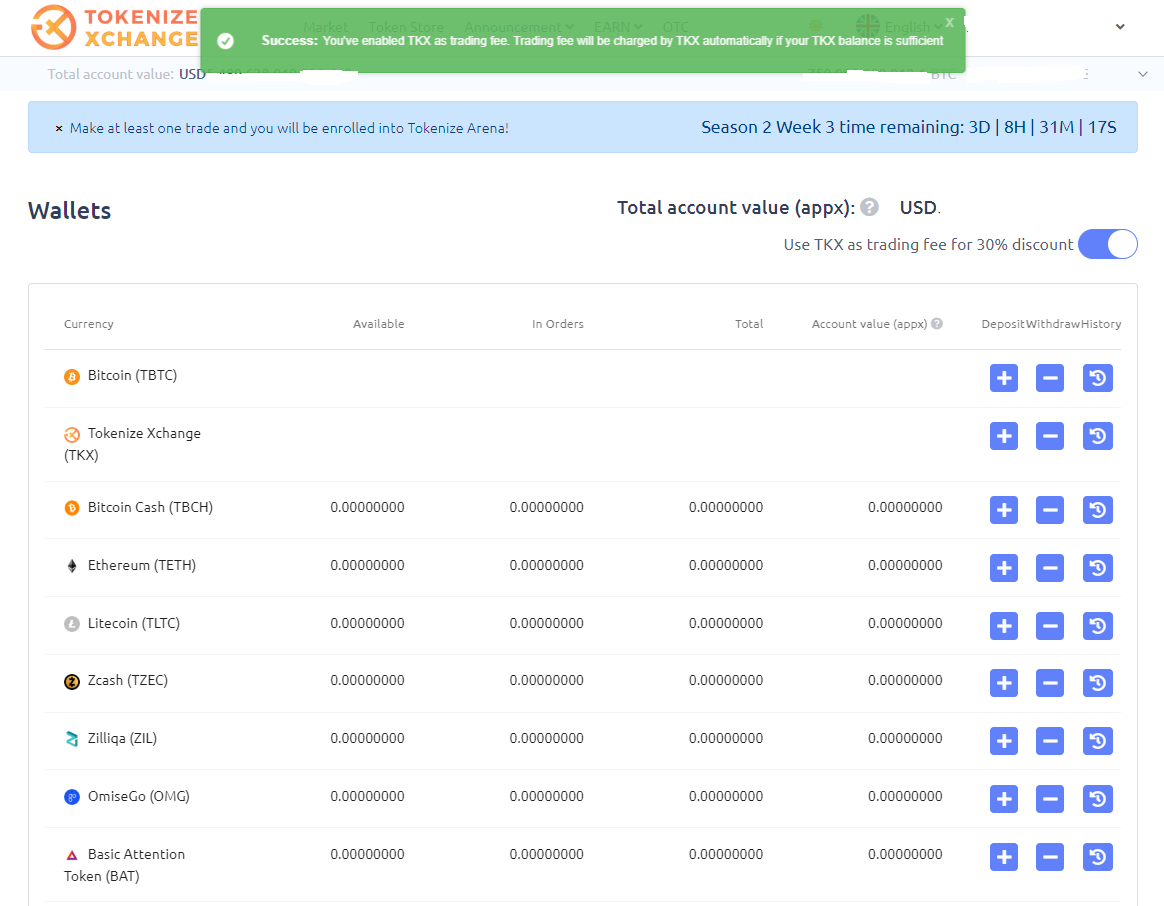Viewport: 1164px width, 906px height.
Task: Deposit Ethereum (TETH) using the plus icon
Action: (x=1004, y=568)
